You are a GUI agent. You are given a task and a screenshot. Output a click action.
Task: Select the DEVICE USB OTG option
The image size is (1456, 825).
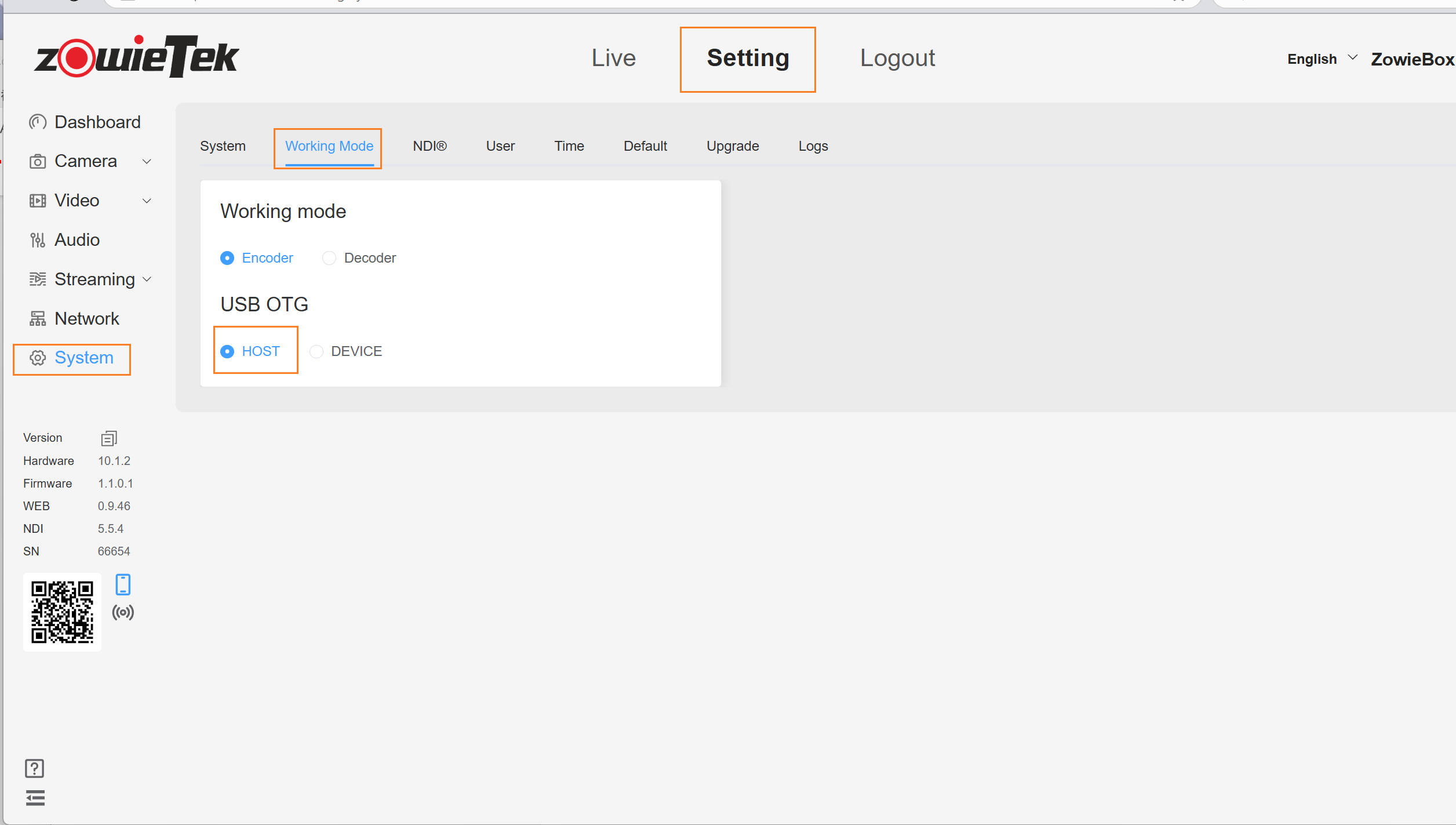click(x=316, y=351)
